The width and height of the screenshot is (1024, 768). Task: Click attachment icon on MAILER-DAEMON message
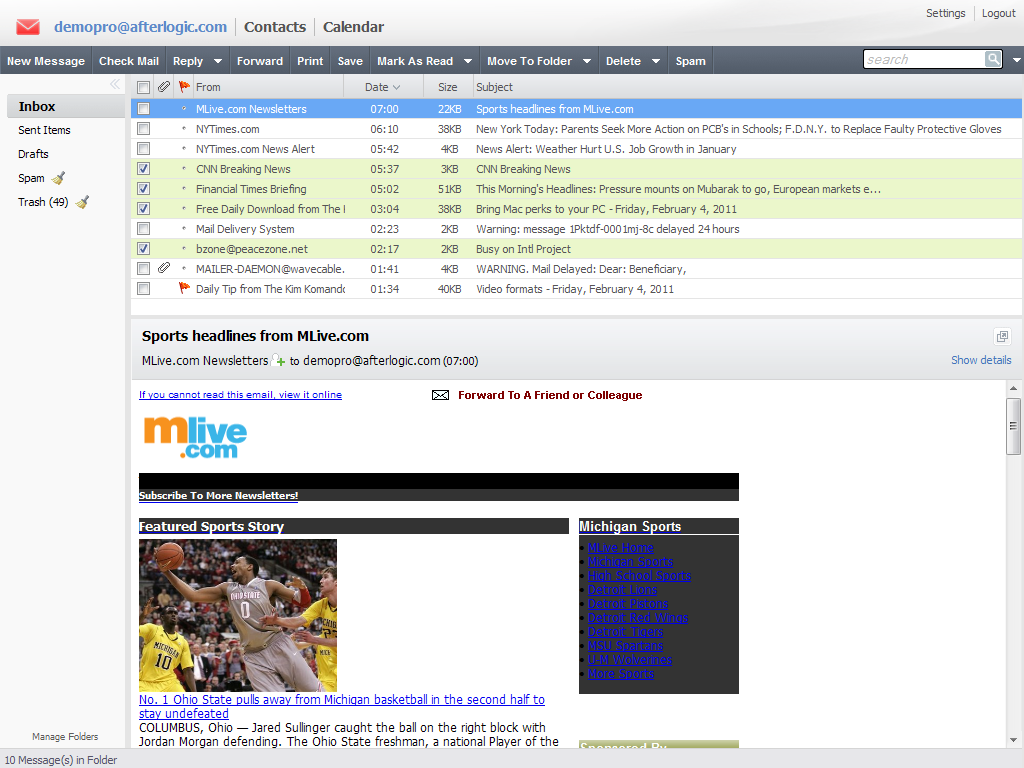164,268
